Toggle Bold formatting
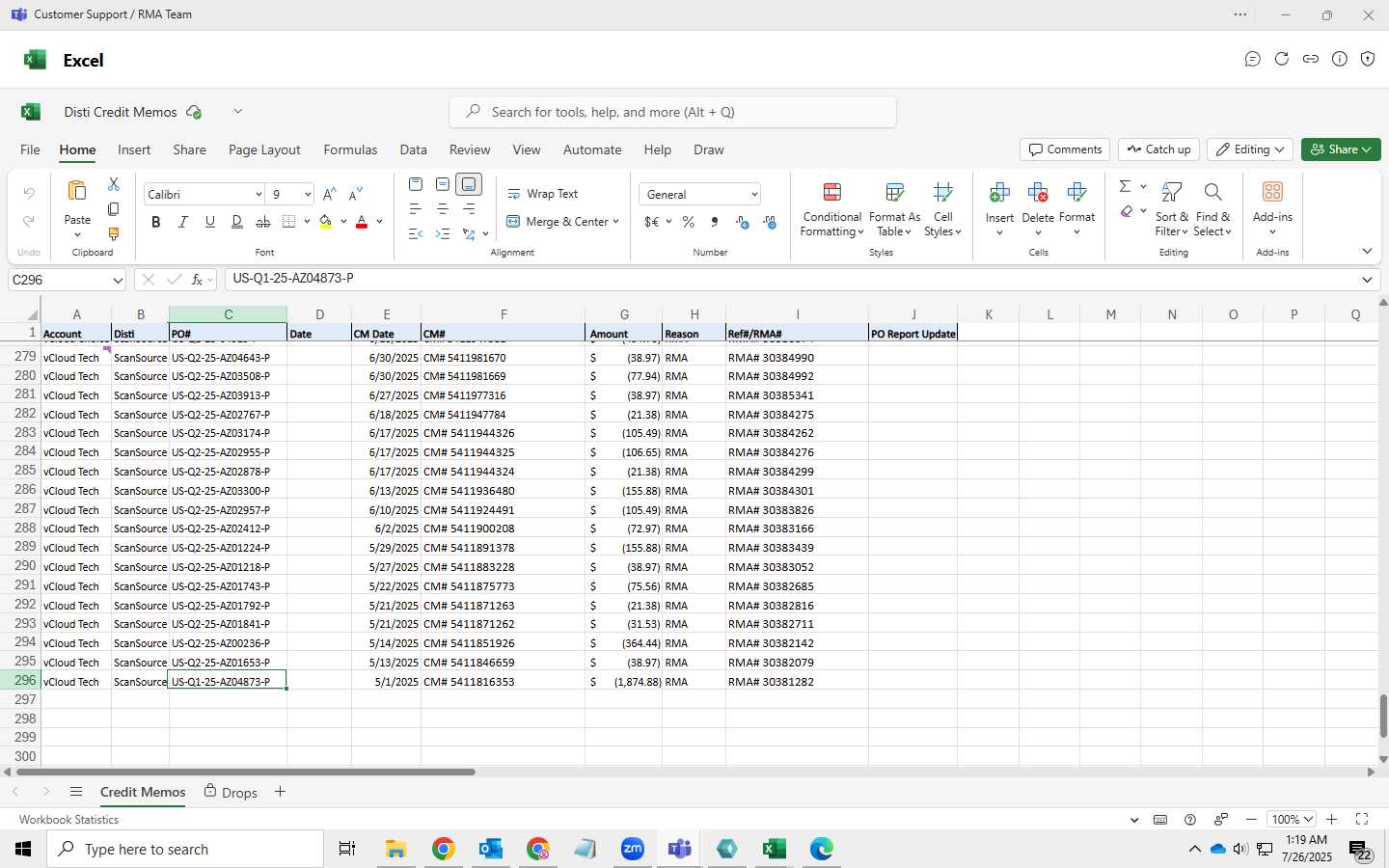 coord(156,222)
